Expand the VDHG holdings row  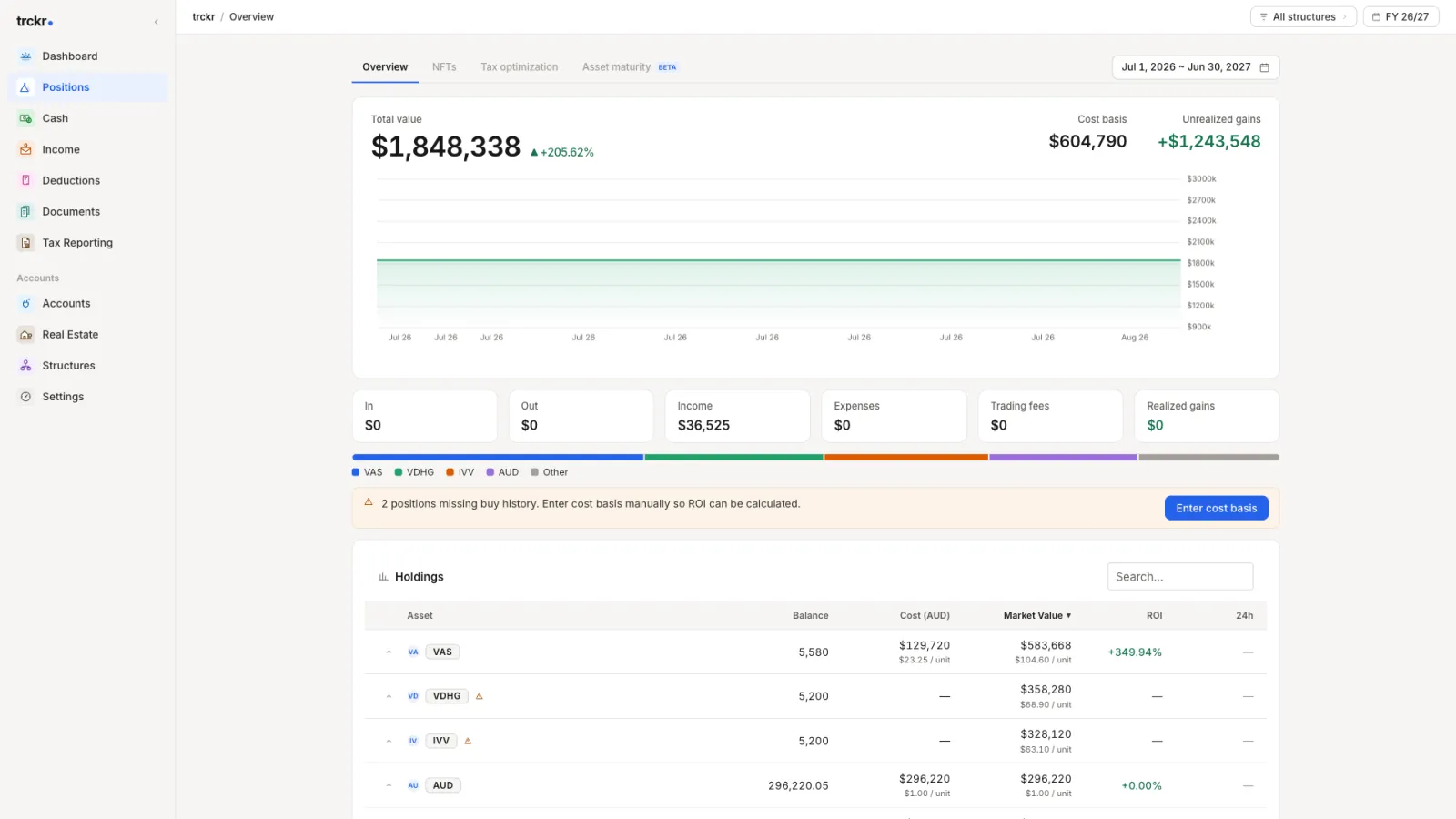(x=389, y=696)
